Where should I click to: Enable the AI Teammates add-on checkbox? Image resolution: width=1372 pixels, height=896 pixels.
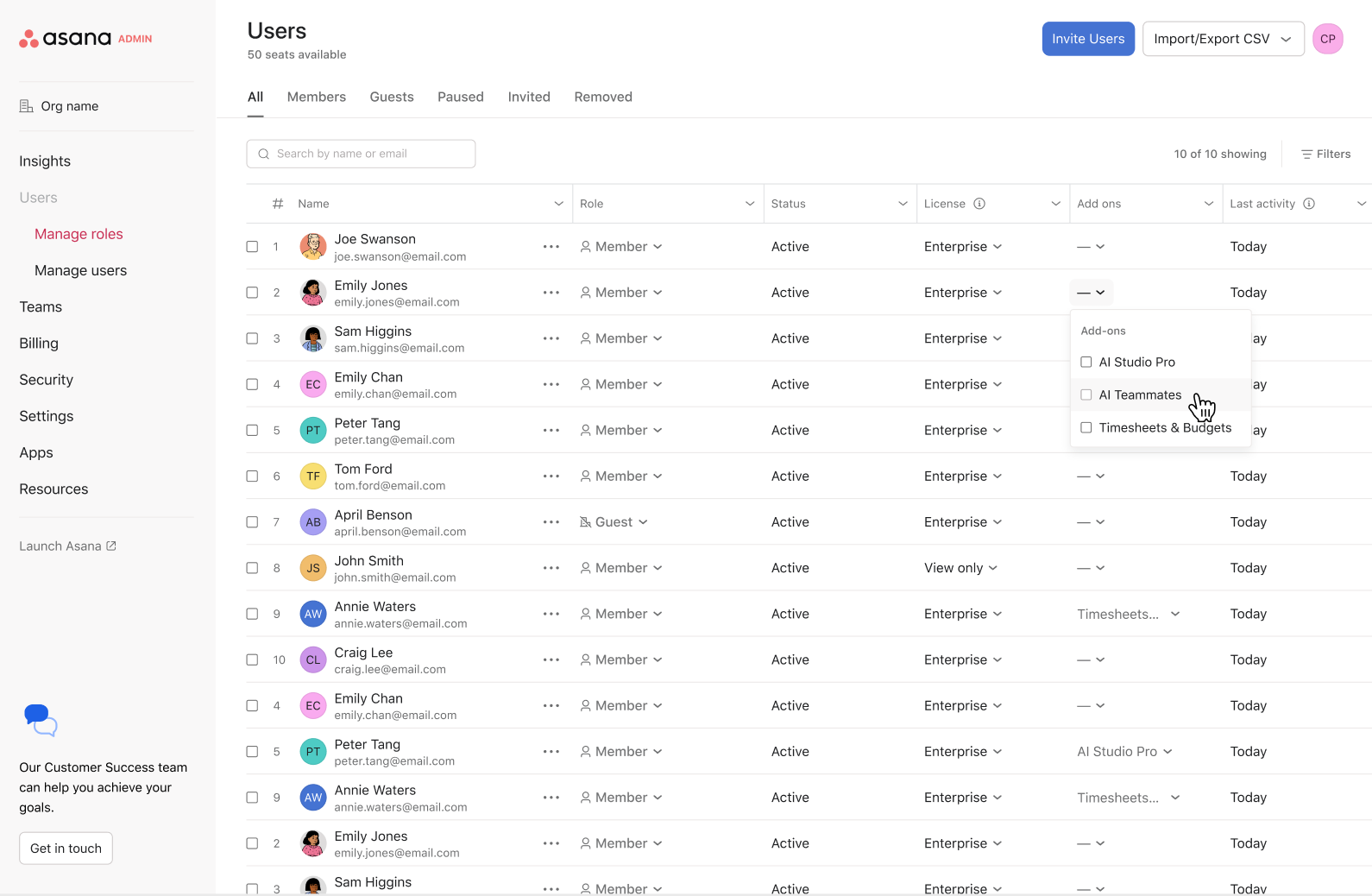[1086, 395]
